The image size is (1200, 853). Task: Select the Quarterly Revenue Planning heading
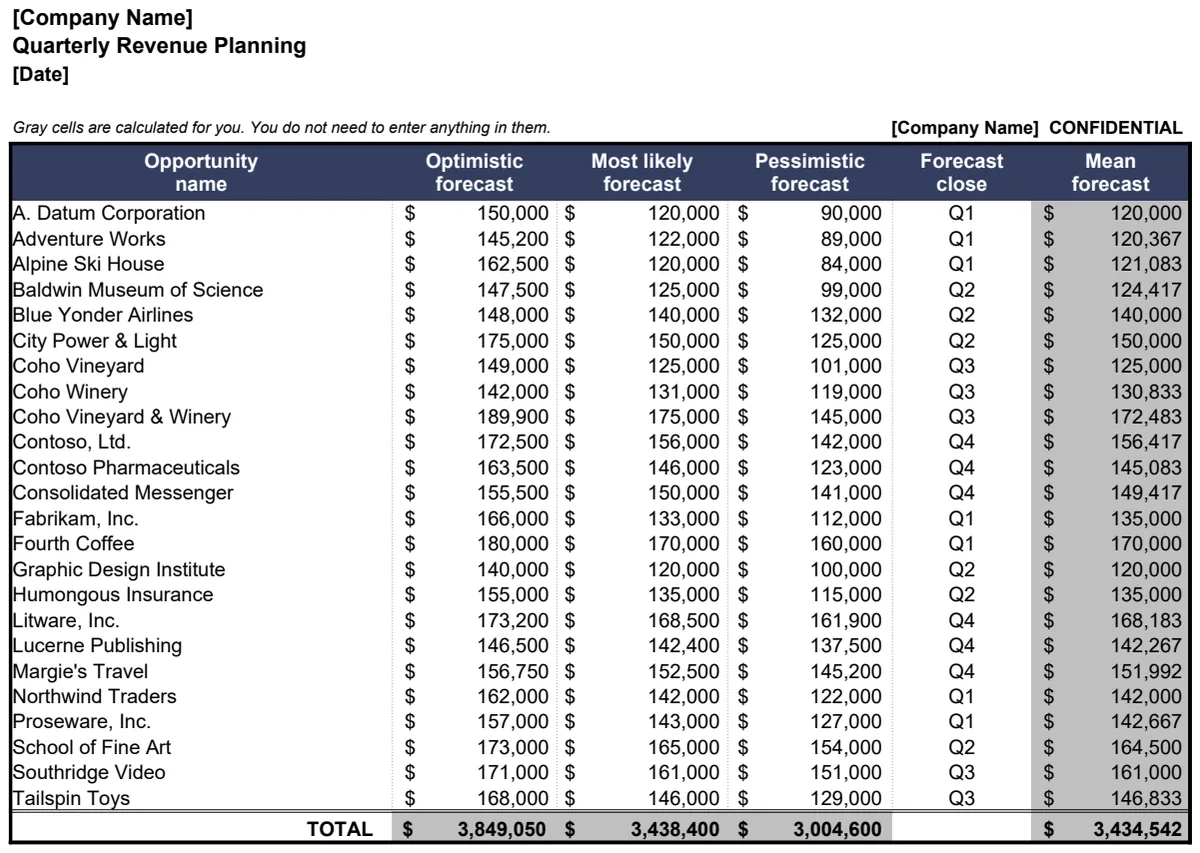(x=159, y=46)
